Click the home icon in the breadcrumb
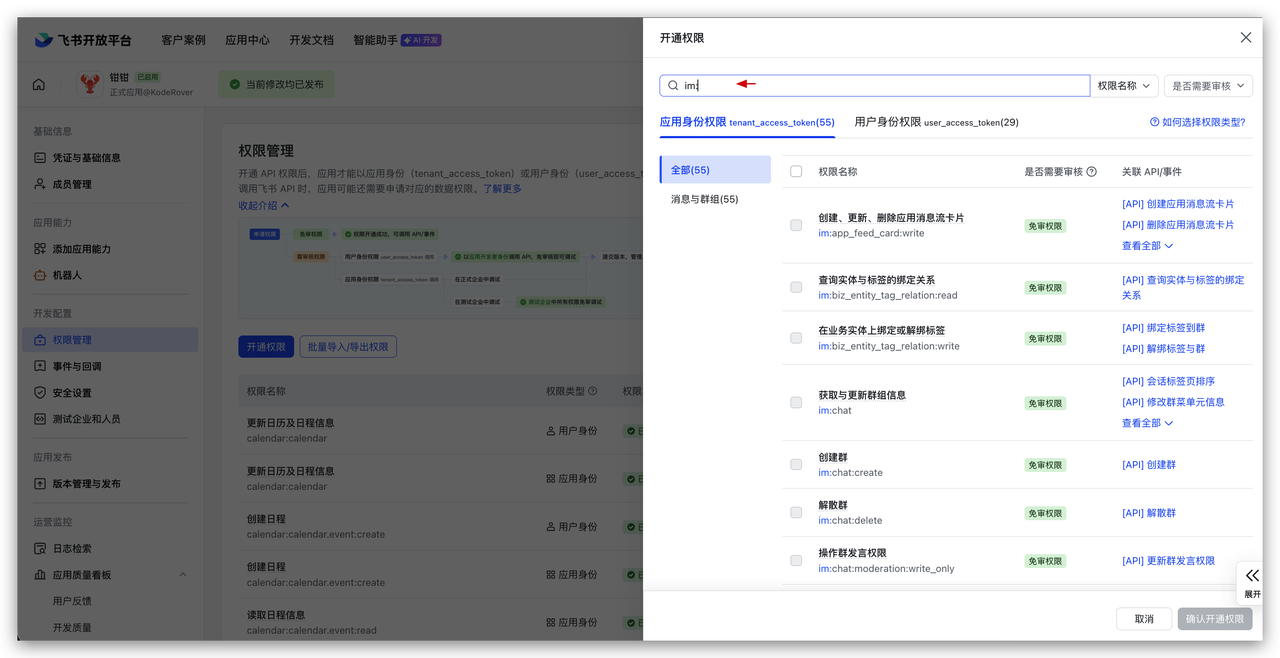1280x658 pixels. (39, 85)
